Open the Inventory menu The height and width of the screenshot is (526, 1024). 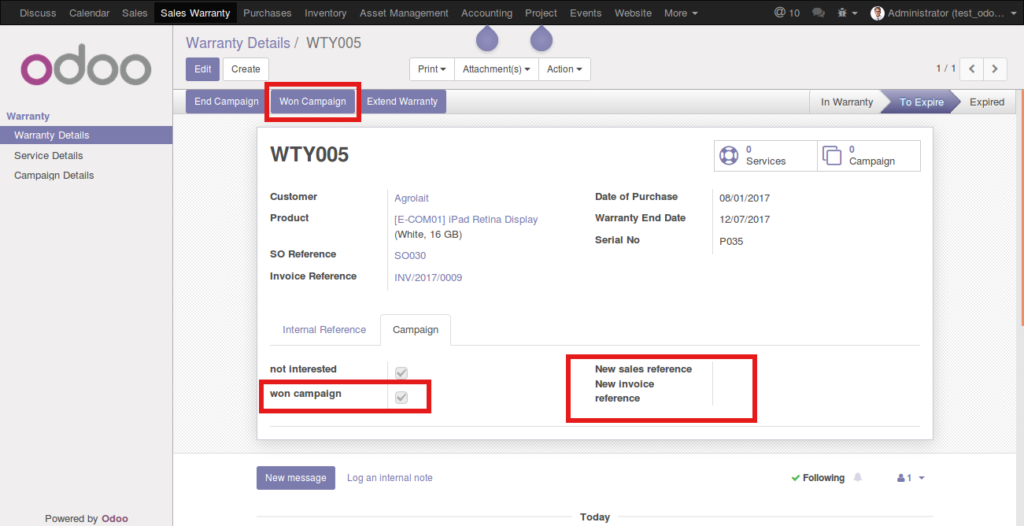325,12
